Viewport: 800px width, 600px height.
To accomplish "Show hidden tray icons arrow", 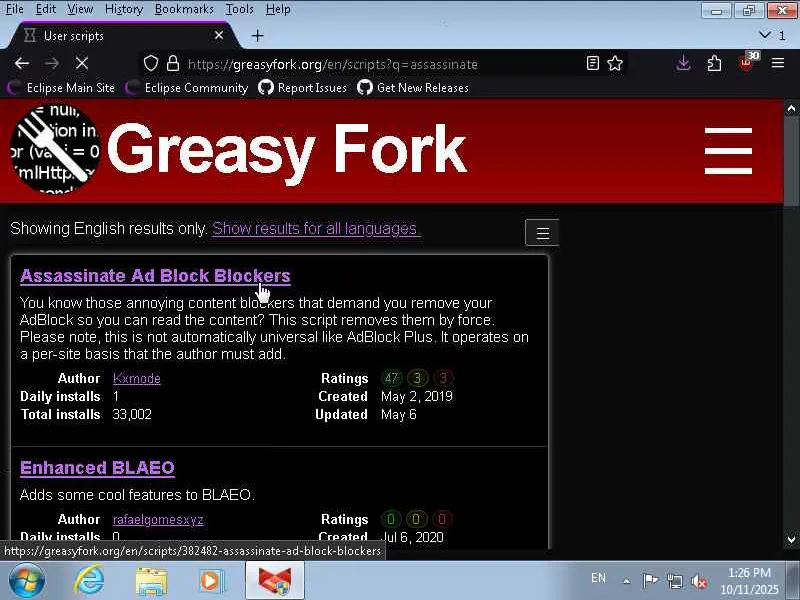I will pyautogui.click(x=627, y=581).
